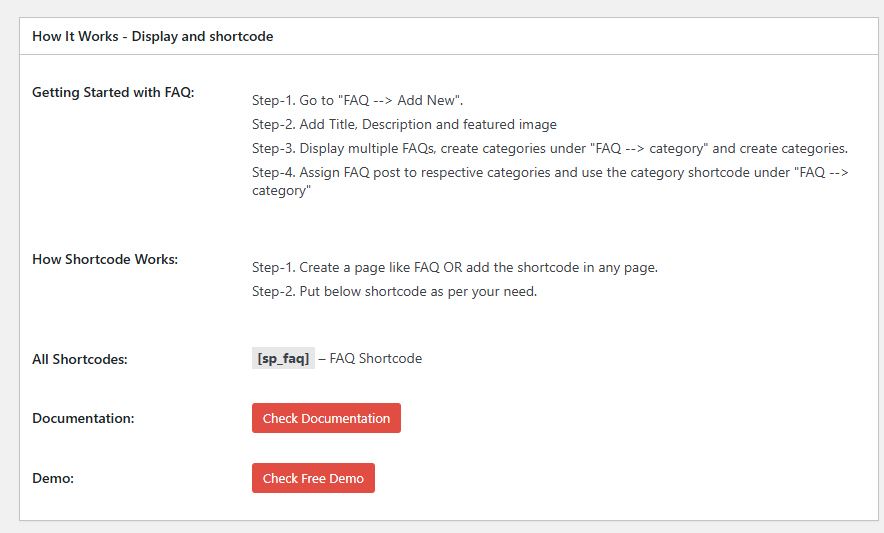Click the Demo label
The image size is (884, 533).
53,478
